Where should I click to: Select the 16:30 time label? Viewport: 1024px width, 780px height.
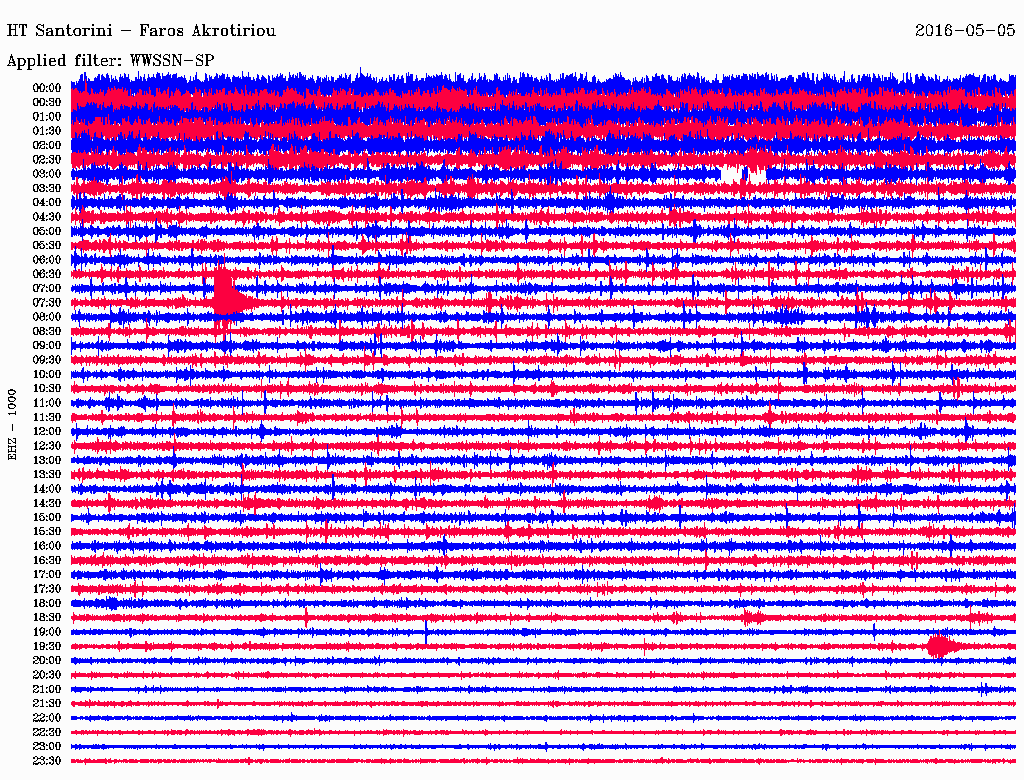point(47,561)
